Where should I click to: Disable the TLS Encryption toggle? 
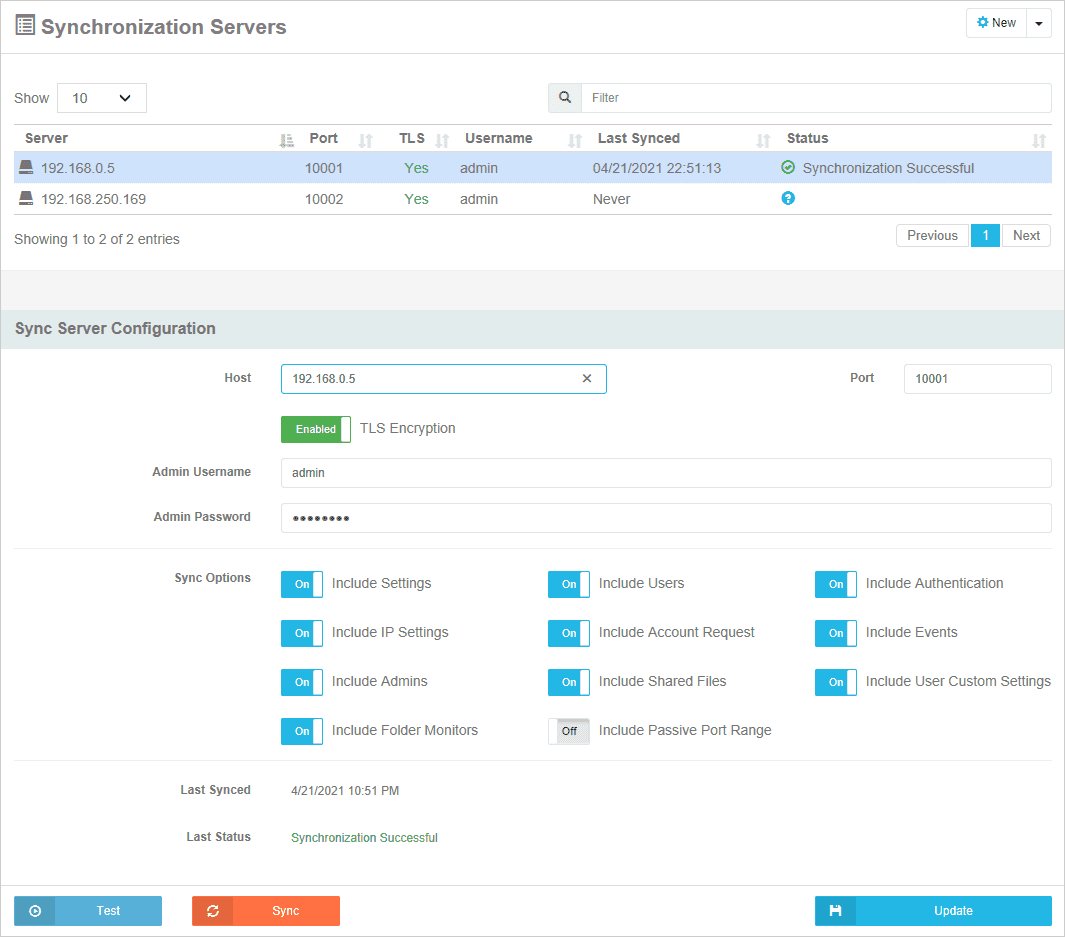click(316, 429)
